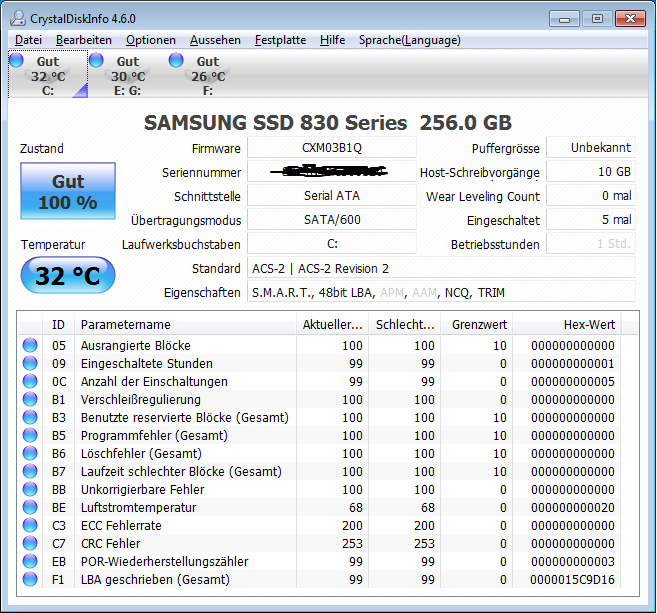Minimize the CrystalDiskInfo window
This screenshot has width=657, height=613.
[x=564, y=19]
